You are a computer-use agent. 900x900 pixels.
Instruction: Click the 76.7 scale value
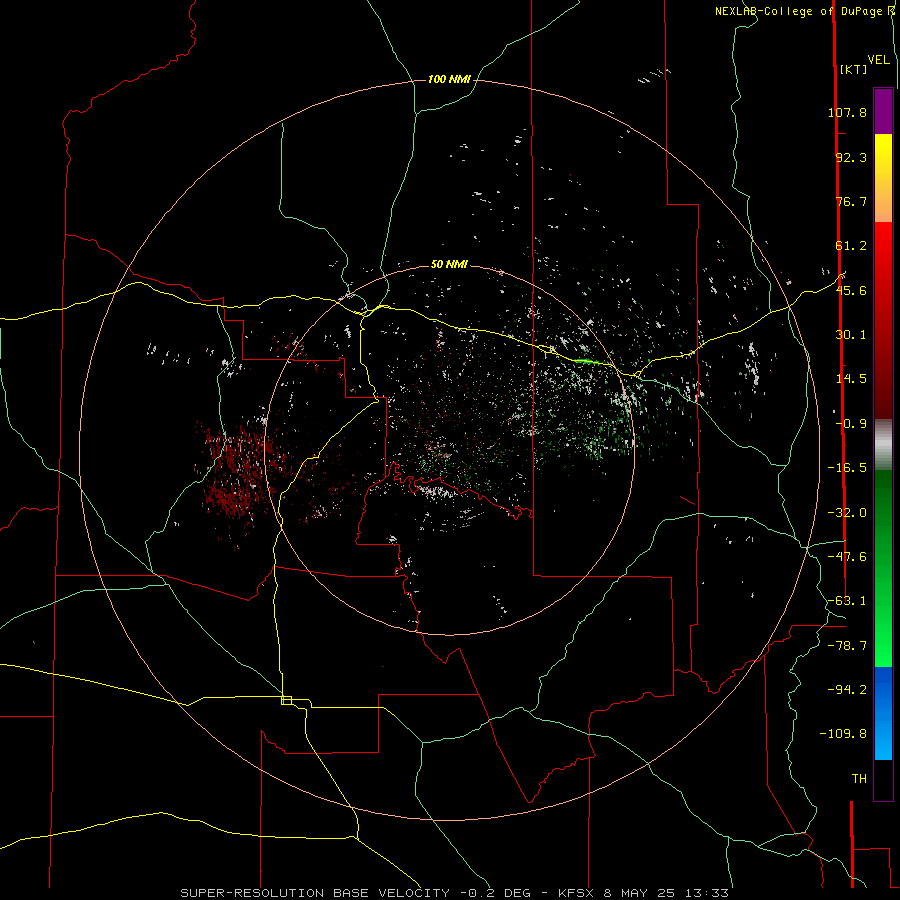pyautogui.click(x=851, y=201)
